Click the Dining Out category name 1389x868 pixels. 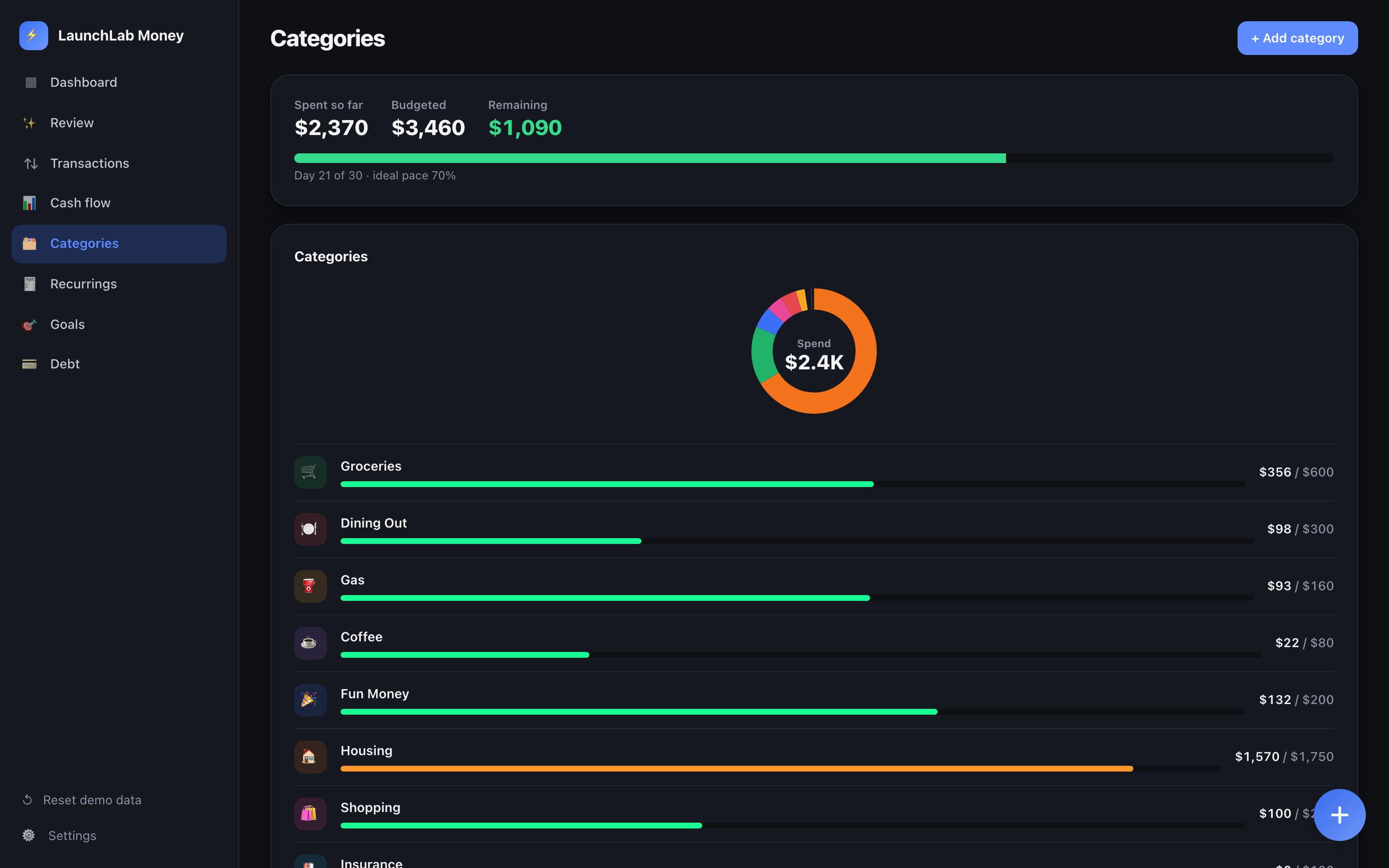(x=374, y=523)
